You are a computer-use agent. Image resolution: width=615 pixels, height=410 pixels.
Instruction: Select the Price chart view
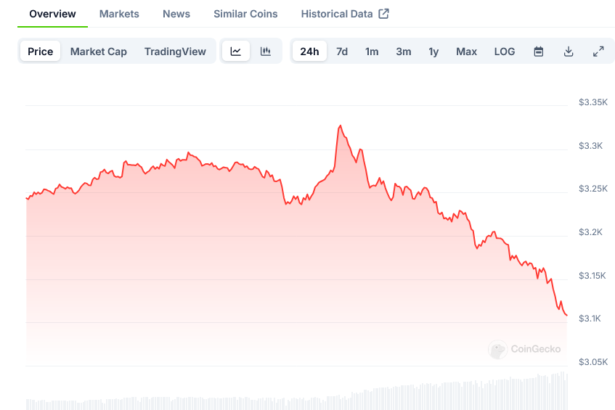[x=41, y=51]
